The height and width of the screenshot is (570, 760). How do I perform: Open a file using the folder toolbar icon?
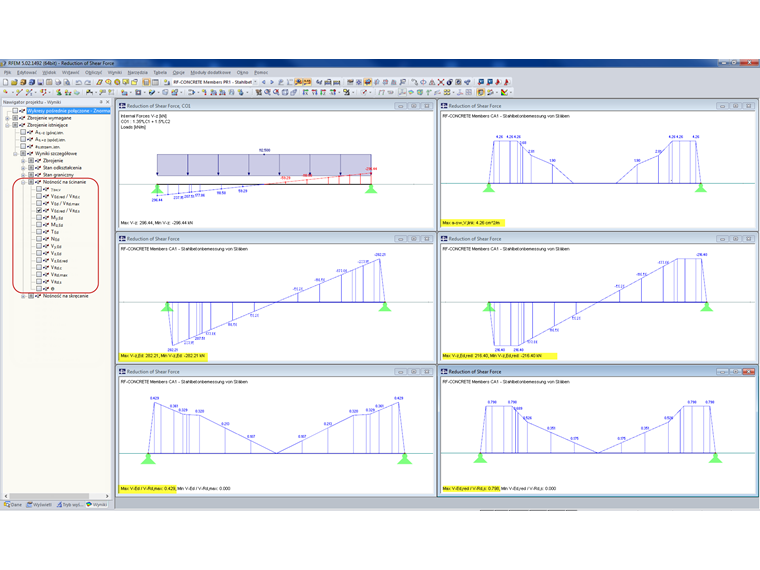[14, 82]
